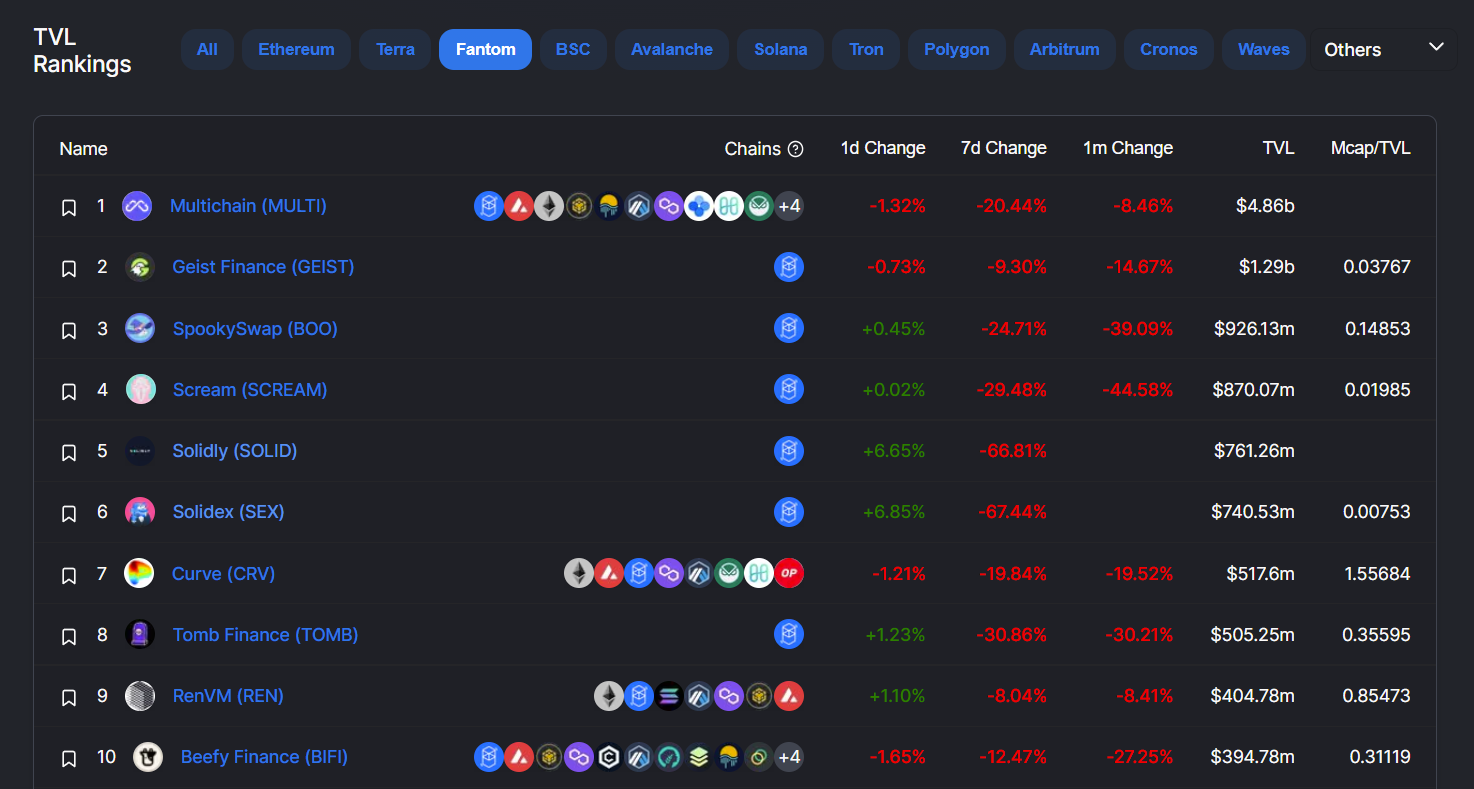Screen dimensions: 1474x789
Task: Select the All chains tab
Action: 207,49
